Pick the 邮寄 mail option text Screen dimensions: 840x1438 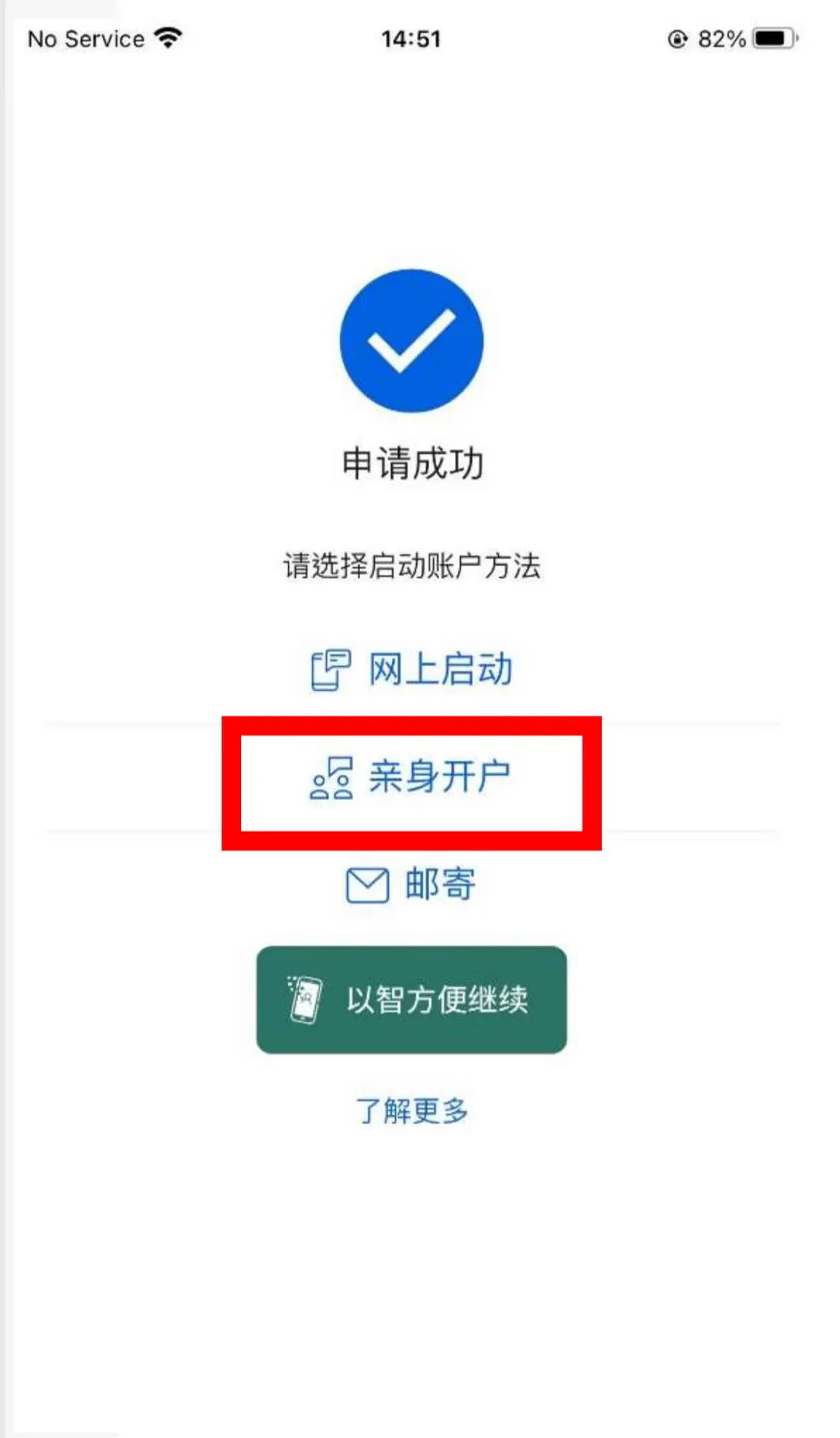(440, 885)
